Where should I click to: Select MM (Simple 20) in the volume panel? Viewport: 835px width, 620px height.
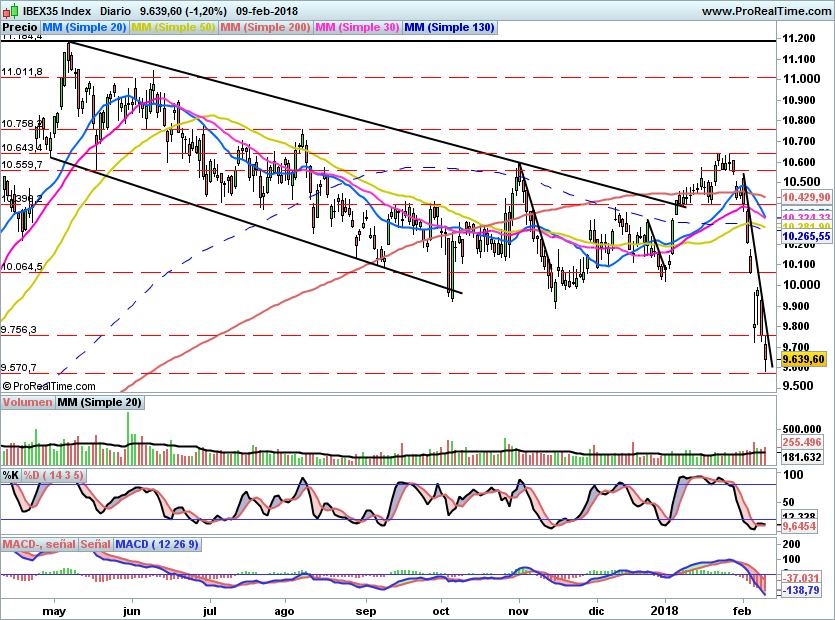pos(99,403)
